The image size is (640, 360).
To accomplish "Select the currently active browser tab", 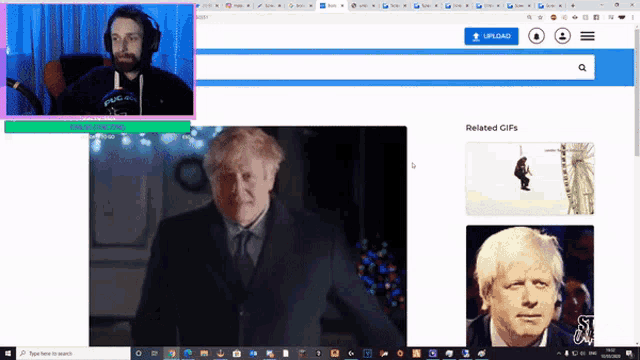I will 331,6.
